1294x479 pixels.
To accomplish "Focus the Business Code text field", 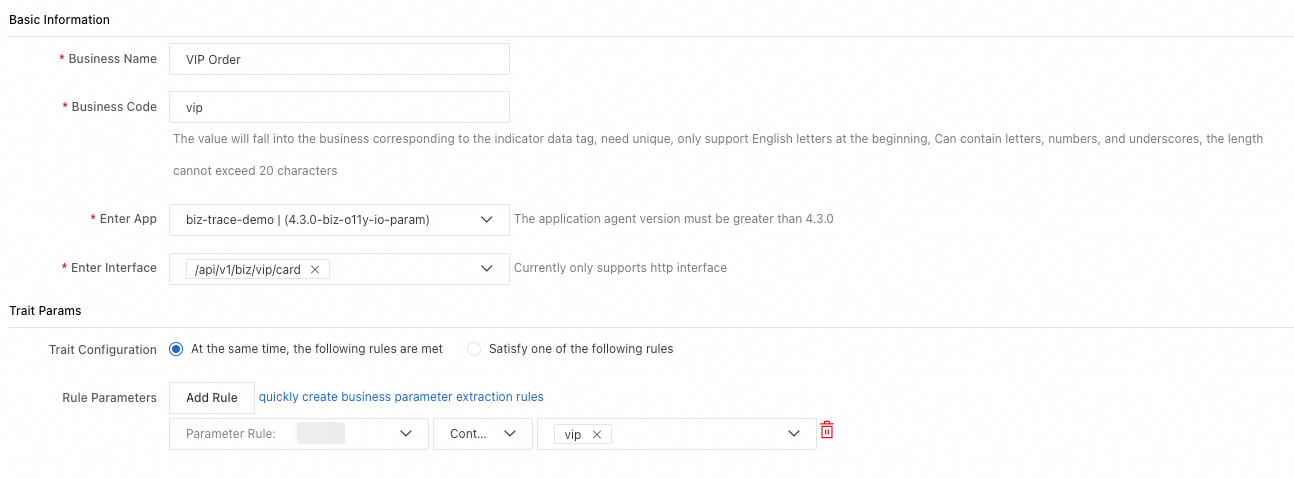I will (339, 108).
